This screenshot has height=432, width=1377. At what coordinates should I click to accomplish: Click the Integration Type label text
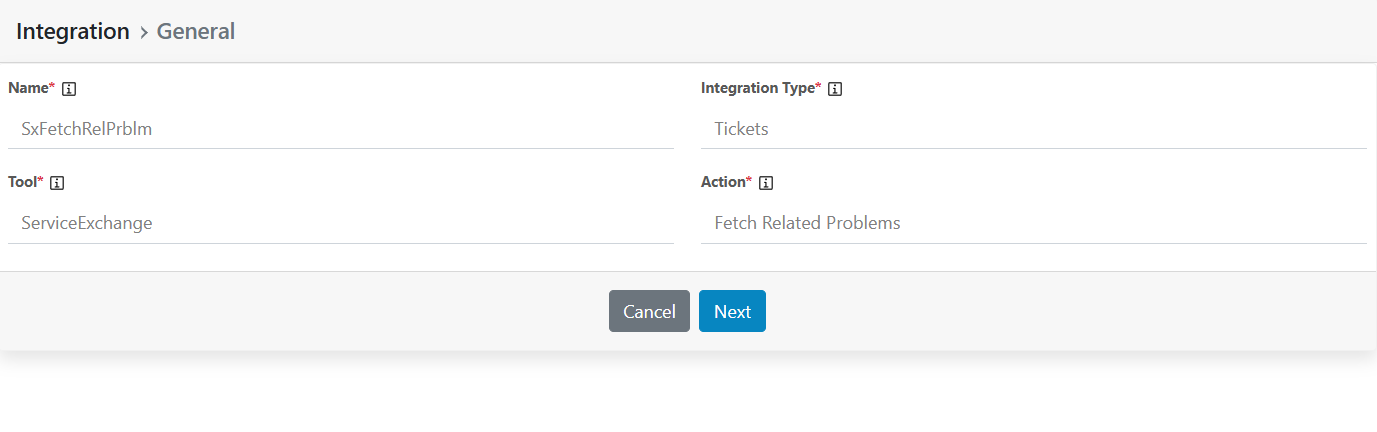click(757, 88)
